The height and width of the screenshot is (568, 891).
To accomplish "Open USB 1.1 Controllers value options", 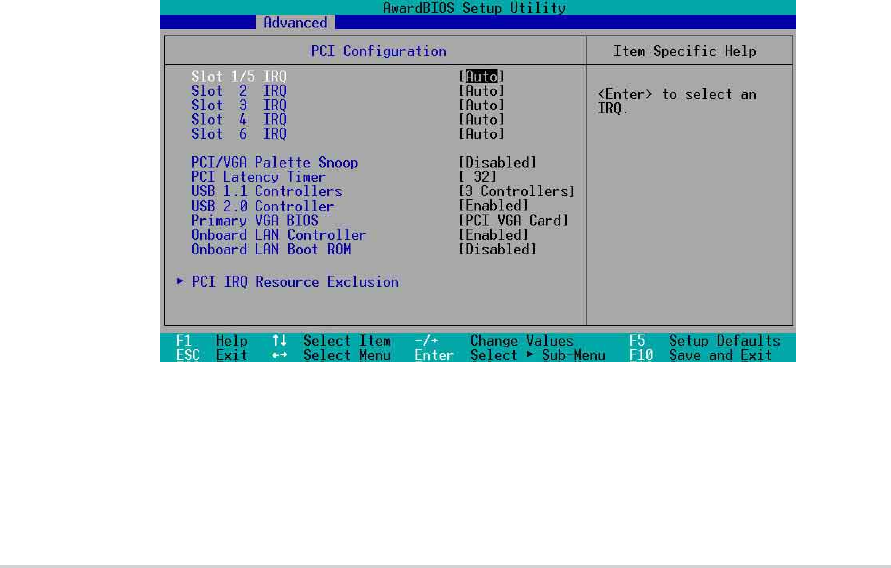I will click(516, 191).
